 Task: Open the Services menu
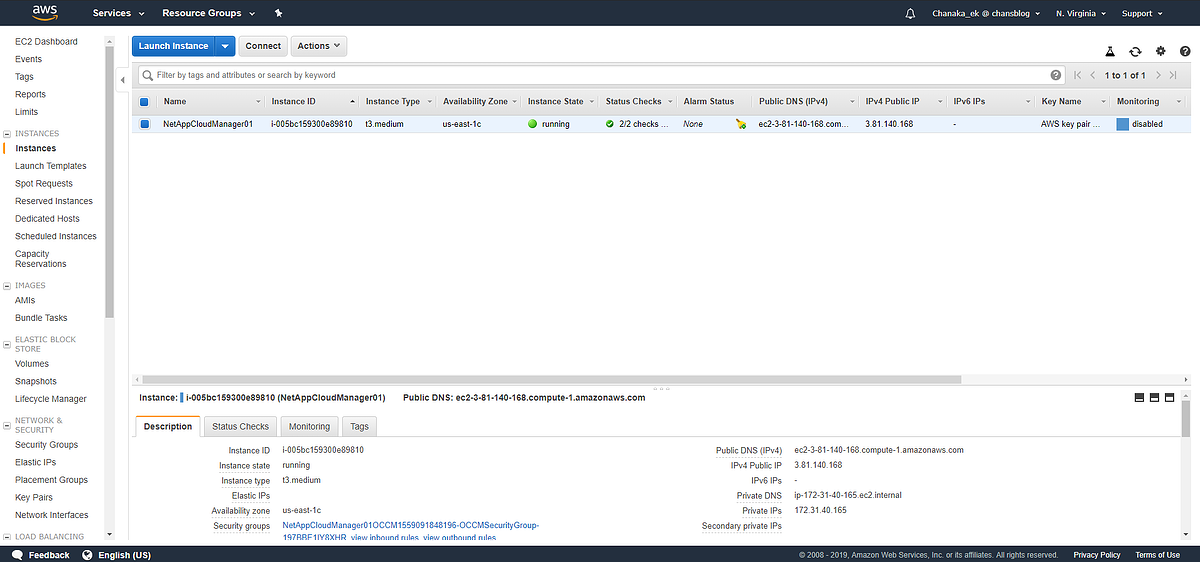click(118, 14)
